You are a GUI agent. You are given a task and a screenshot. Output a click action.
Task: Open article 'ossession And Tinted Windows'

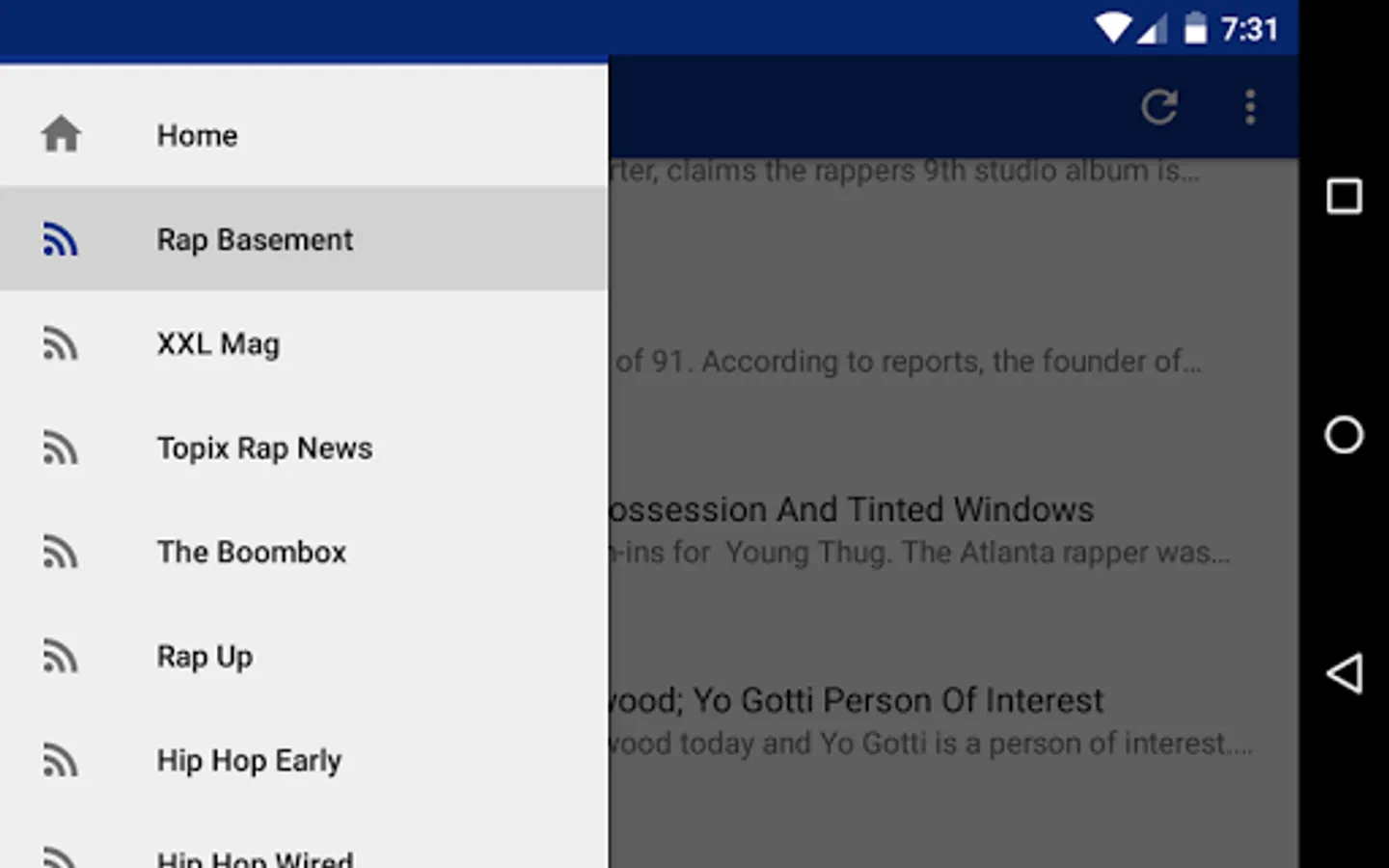click(852, 509)
